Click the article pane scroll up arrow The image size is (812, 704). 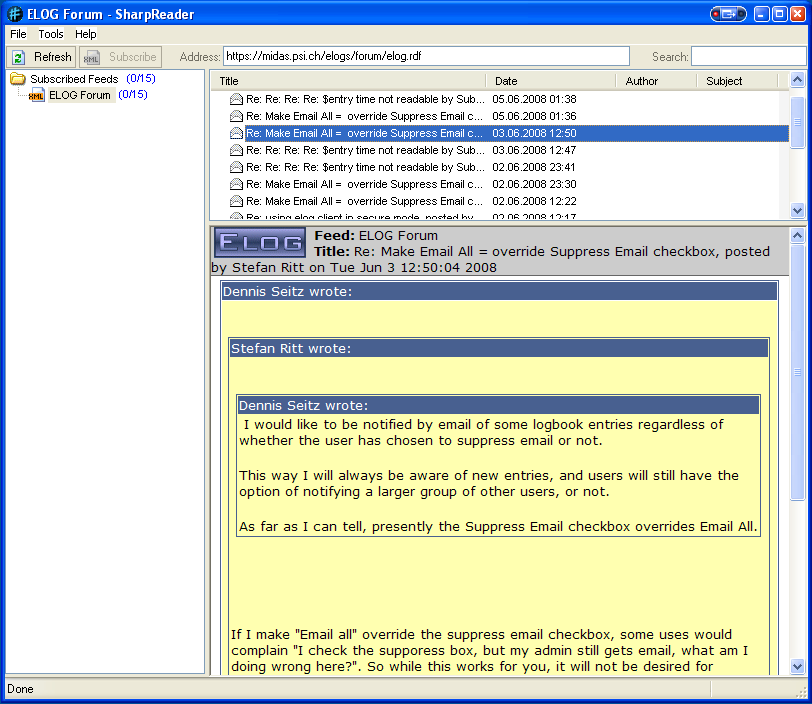tap(798, 236)
